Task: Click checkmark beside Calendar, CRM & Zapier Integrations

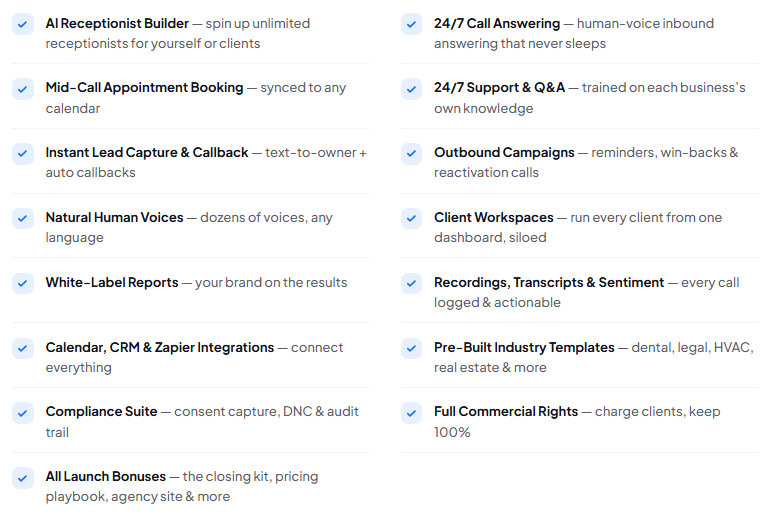Action: pos(23,348)
